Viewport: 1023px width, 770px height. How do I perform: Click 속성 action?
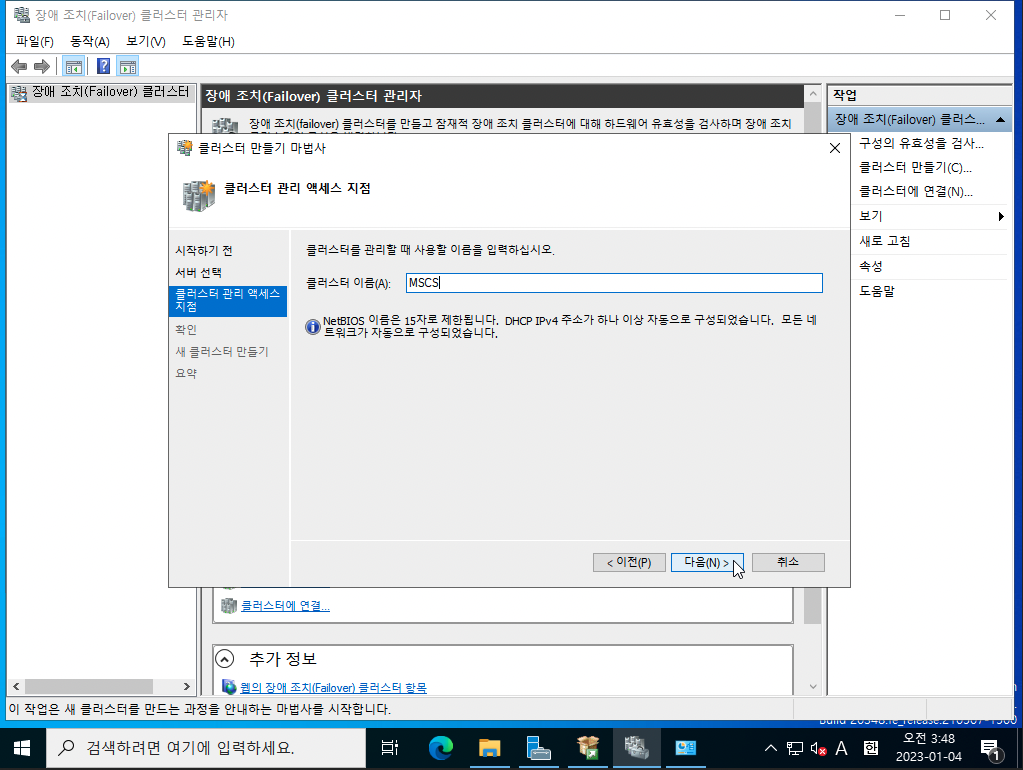(x=871, y=266)
